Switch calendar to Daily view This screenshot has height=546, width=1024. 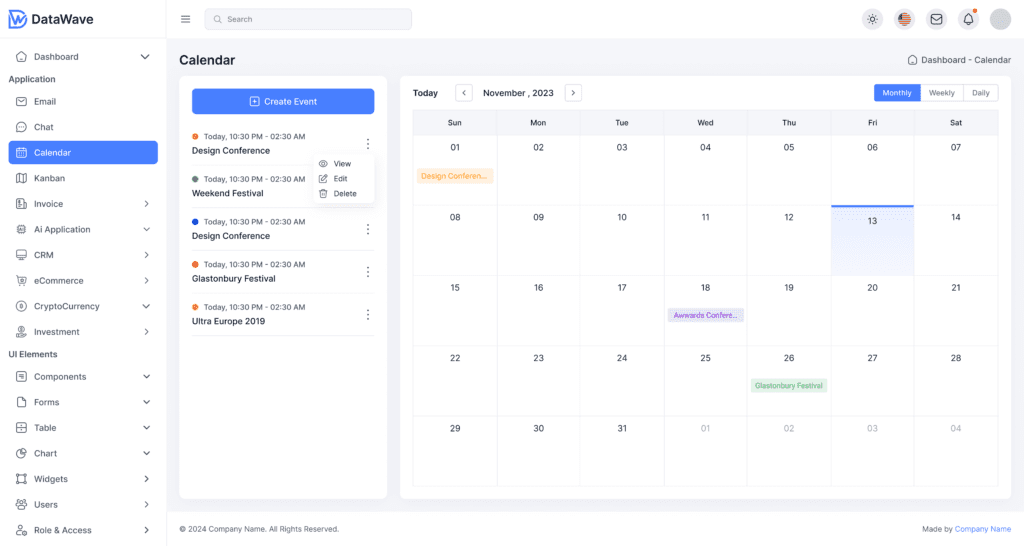tap(980, 93)
